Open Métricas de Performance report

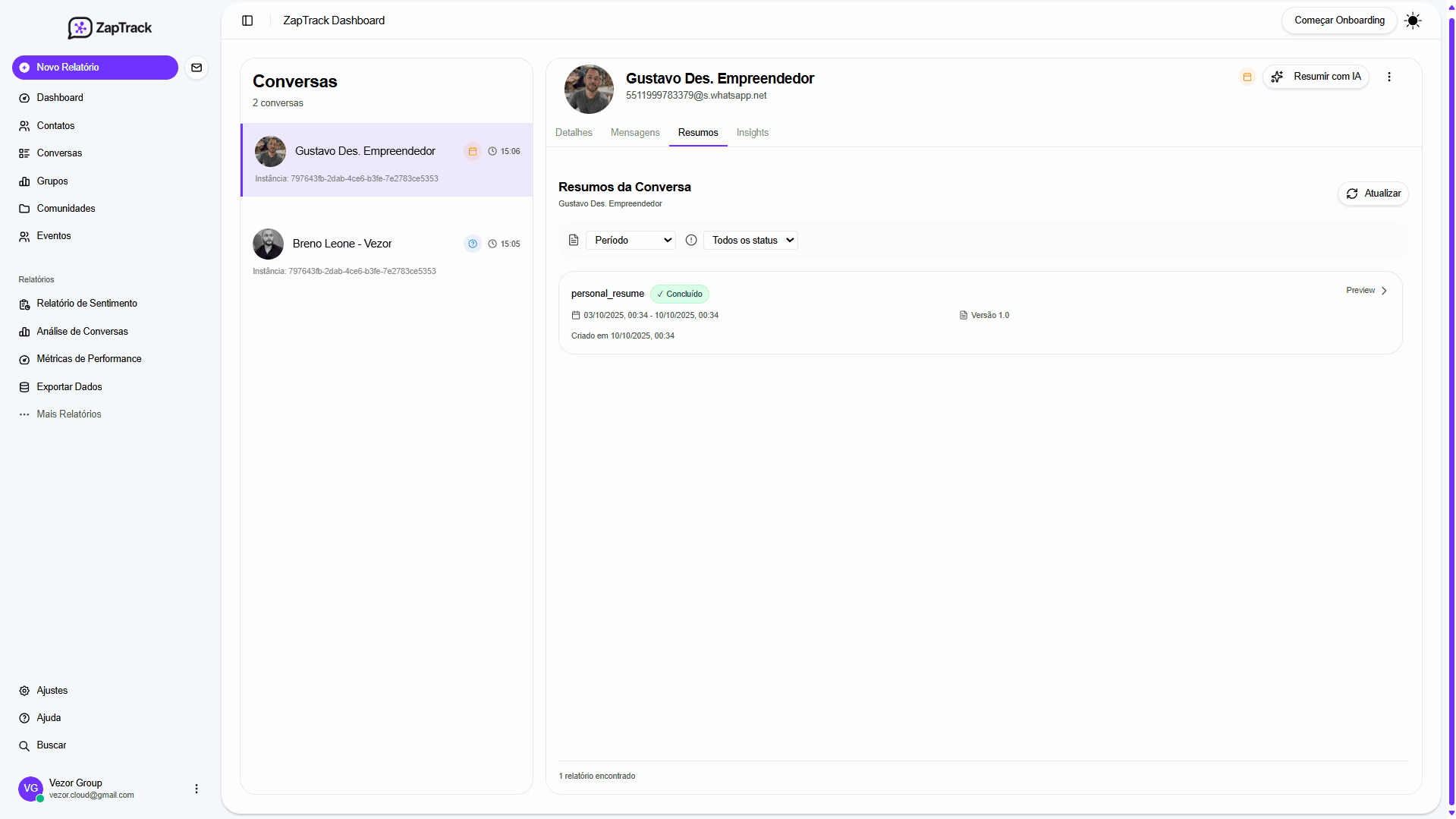pos(89,359)
